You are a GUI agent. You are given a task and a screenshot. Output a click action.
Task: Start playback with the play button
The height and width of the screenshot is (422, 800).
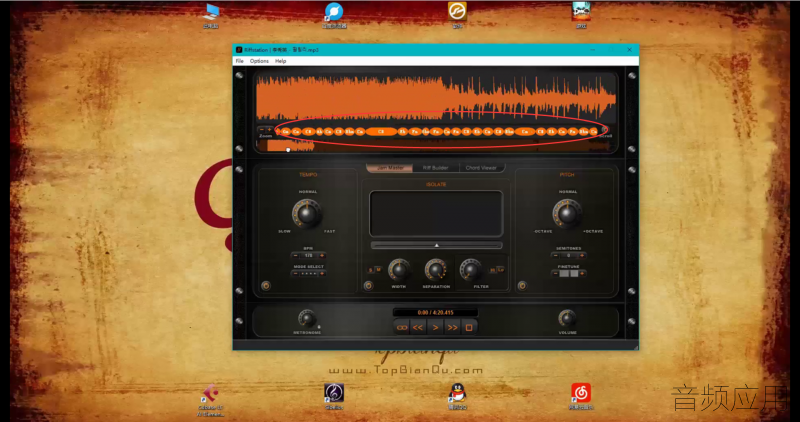(x=435, y=328)
